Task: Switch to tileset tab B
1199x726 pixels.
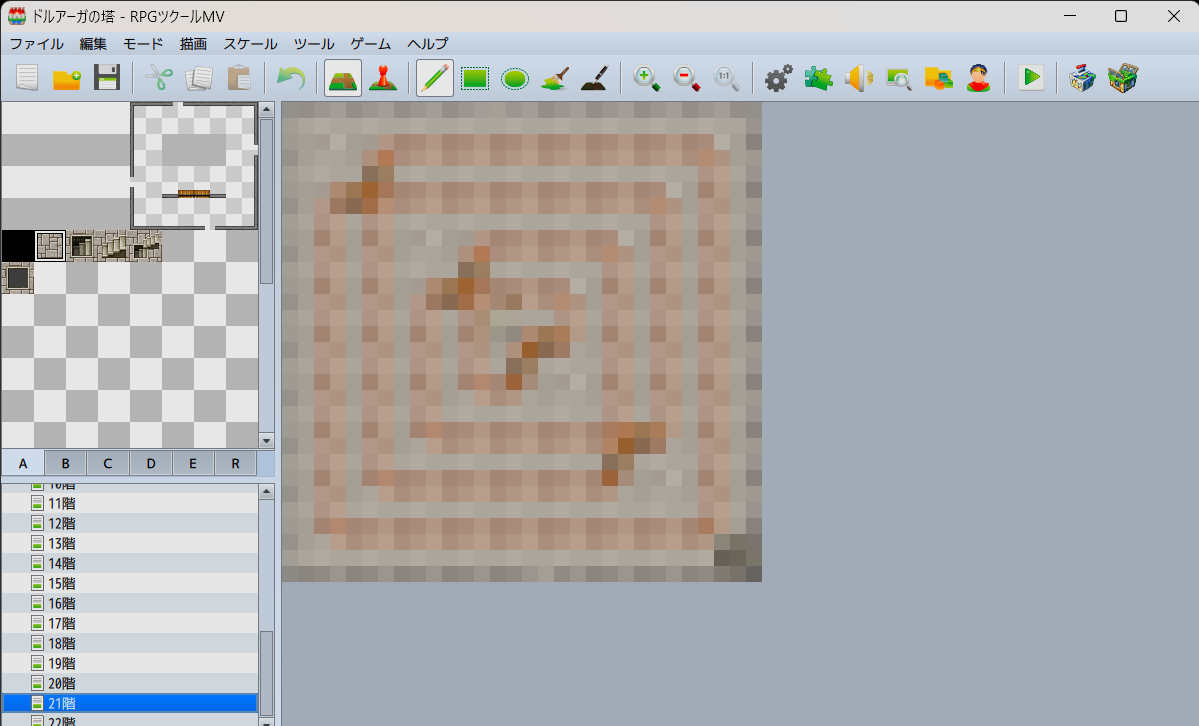Action: click(x=65, y=464)
